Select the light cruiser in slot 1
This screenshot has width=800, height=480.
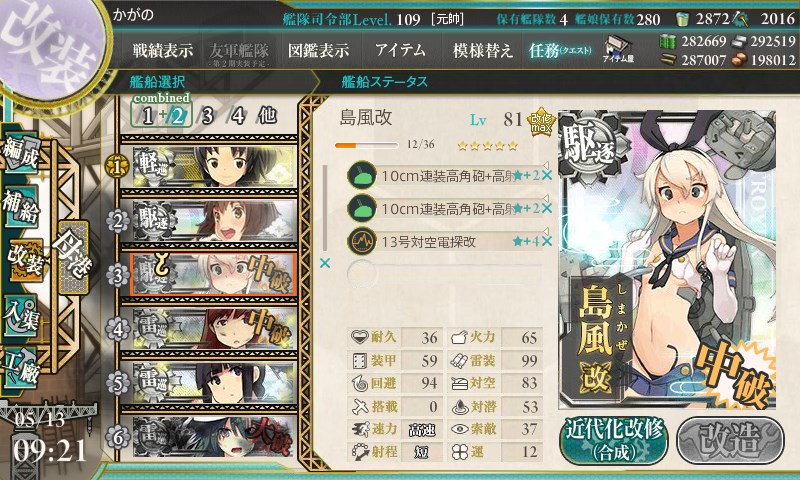coord(209,166)
